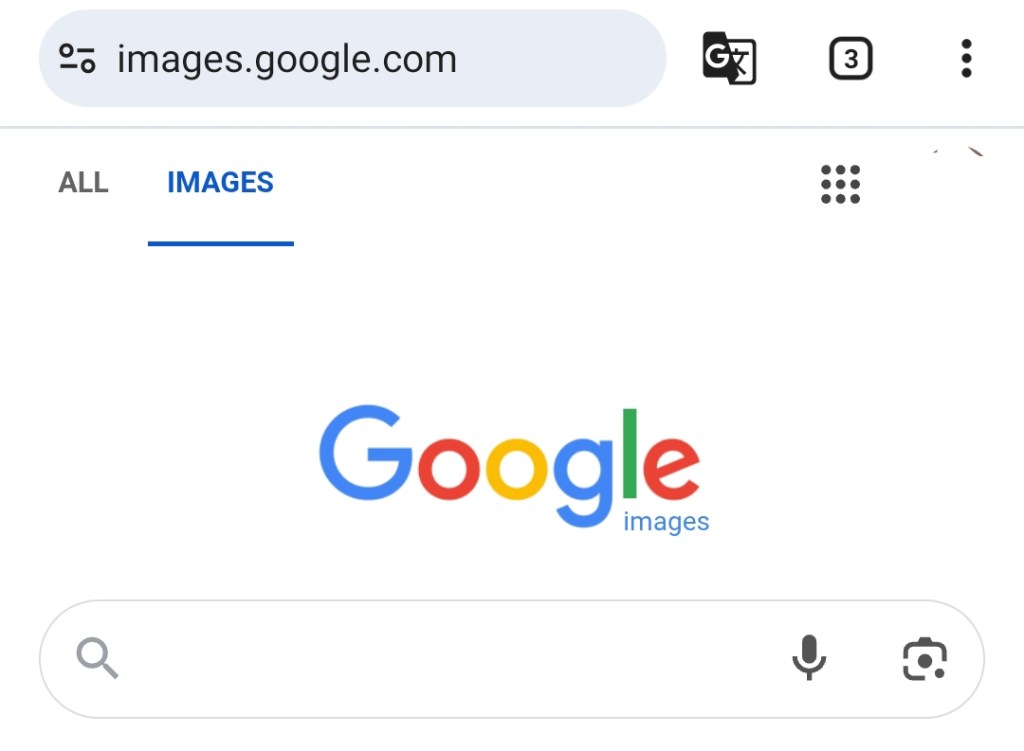Open the Google Translate page icon

click(729, 59)
